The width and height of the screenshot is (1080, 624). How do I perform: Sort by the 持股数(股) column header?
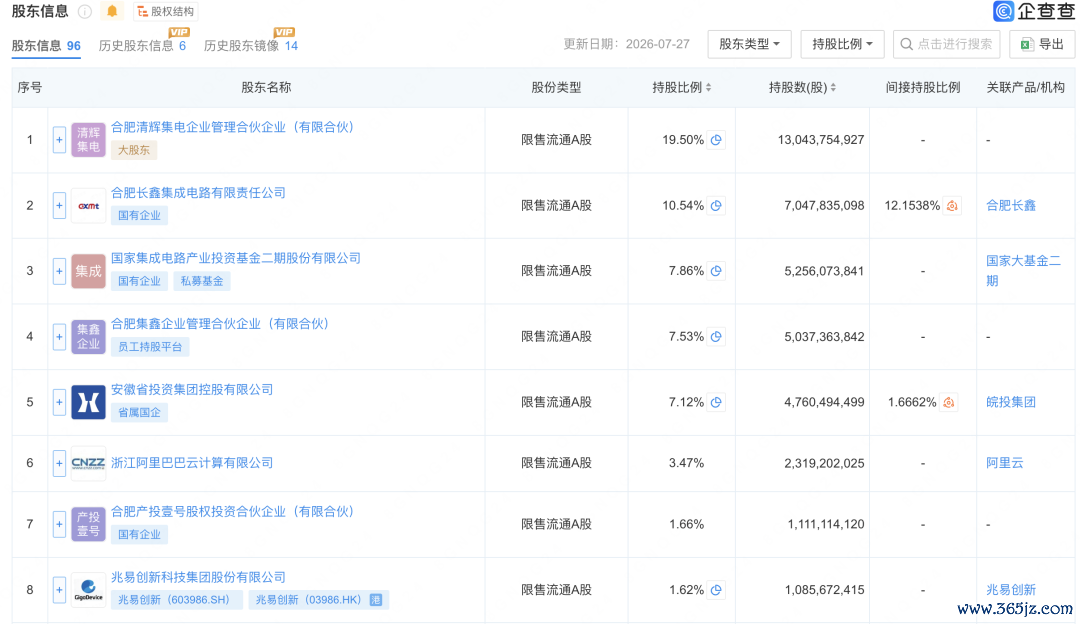click(x=802, y=87)
